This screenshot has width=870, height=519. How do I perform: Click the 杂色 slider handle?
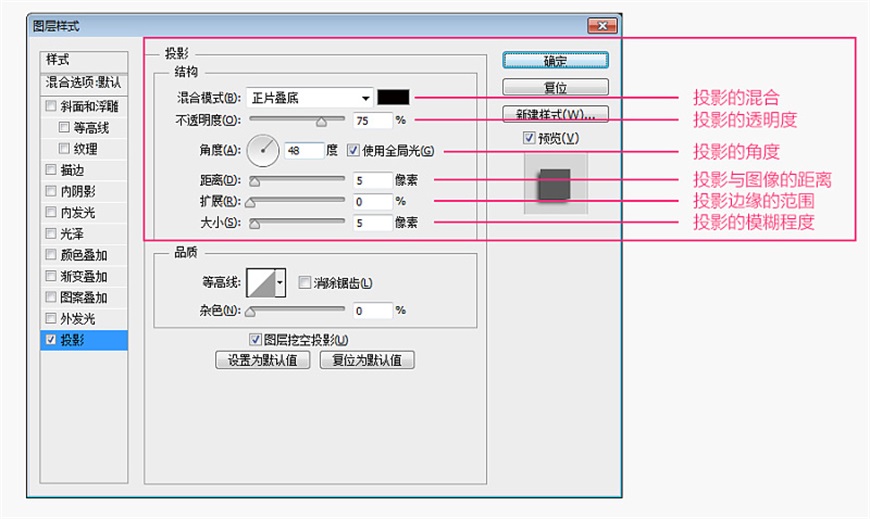click(x=250, y=312)
